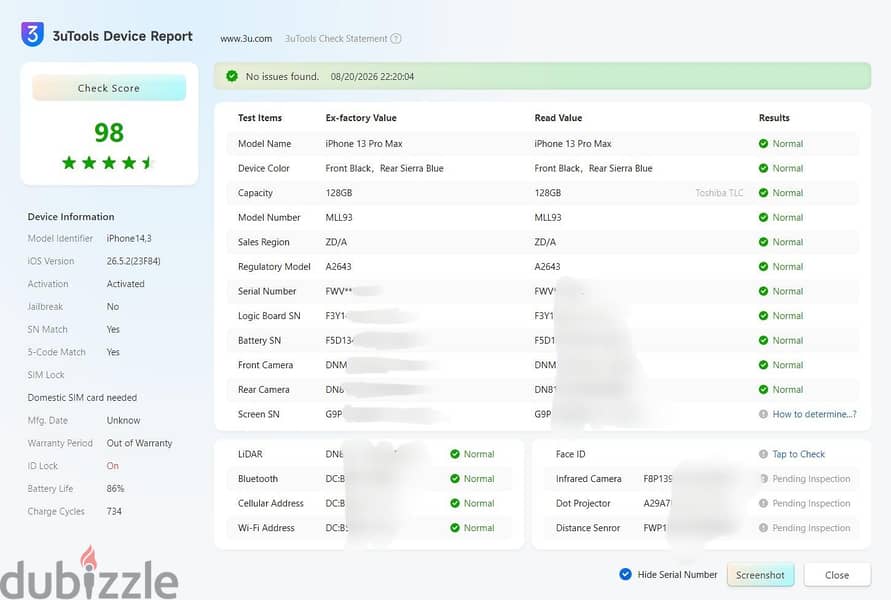
Task: Click the MLL93 ex-factory model number
Action: [x=339, y=218]
